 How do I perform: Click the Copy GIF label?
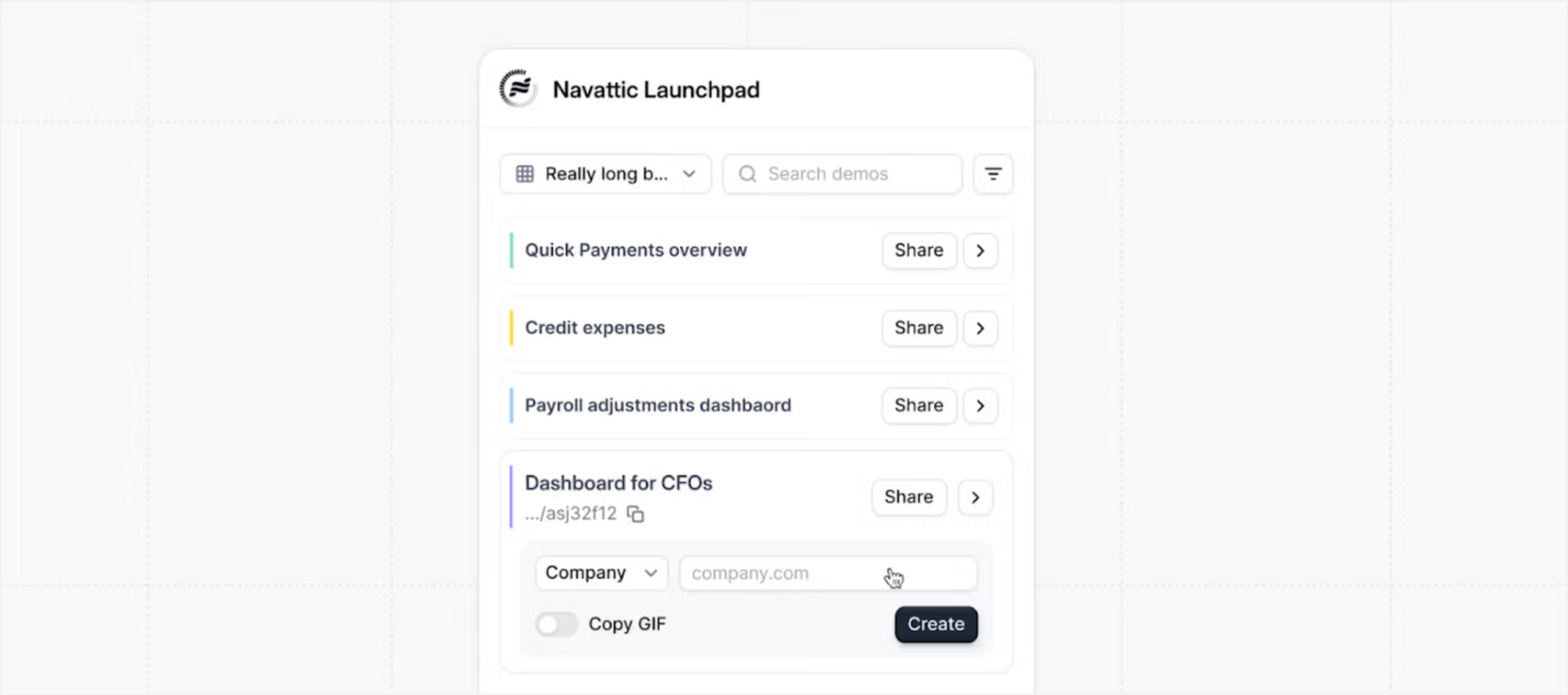[627, 624]
